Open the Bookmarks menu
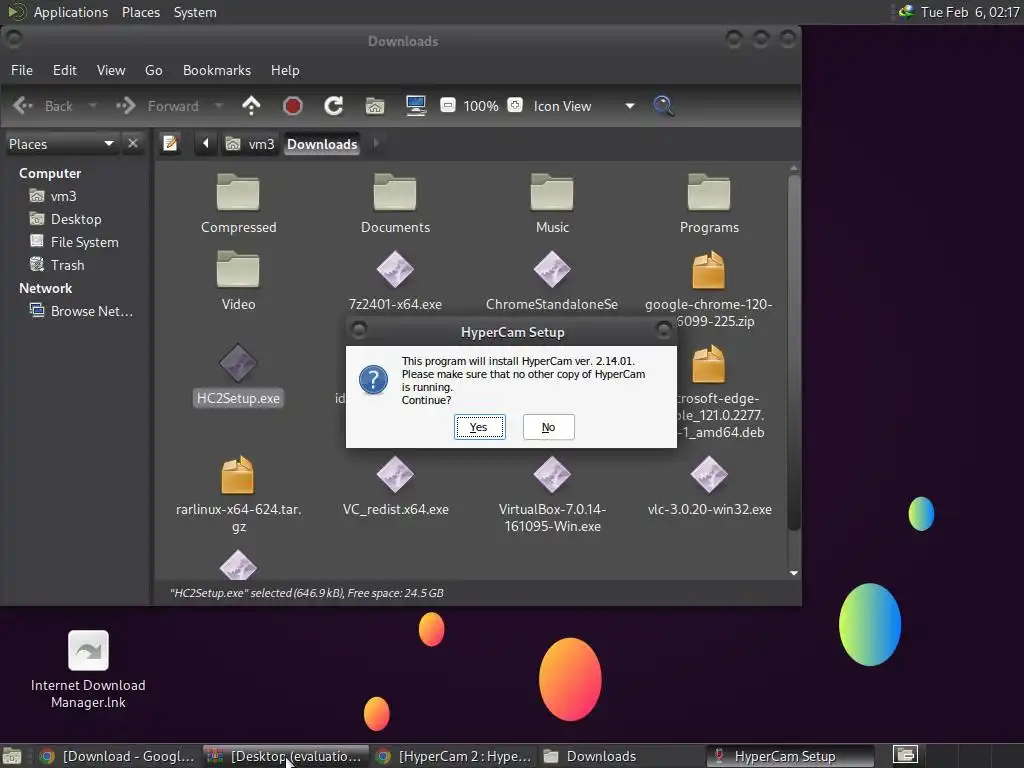This screenshot has width=1024, height=768. pos(217,70)
